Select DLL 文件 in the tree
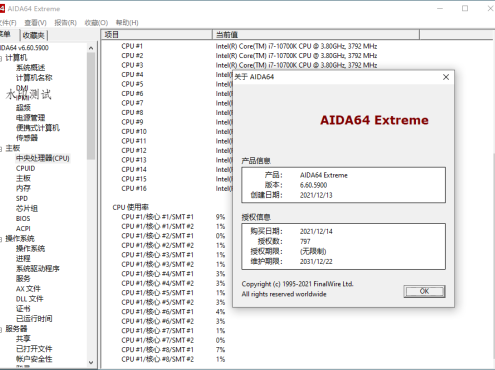The image size is (495, 370). tap(29, 299)
